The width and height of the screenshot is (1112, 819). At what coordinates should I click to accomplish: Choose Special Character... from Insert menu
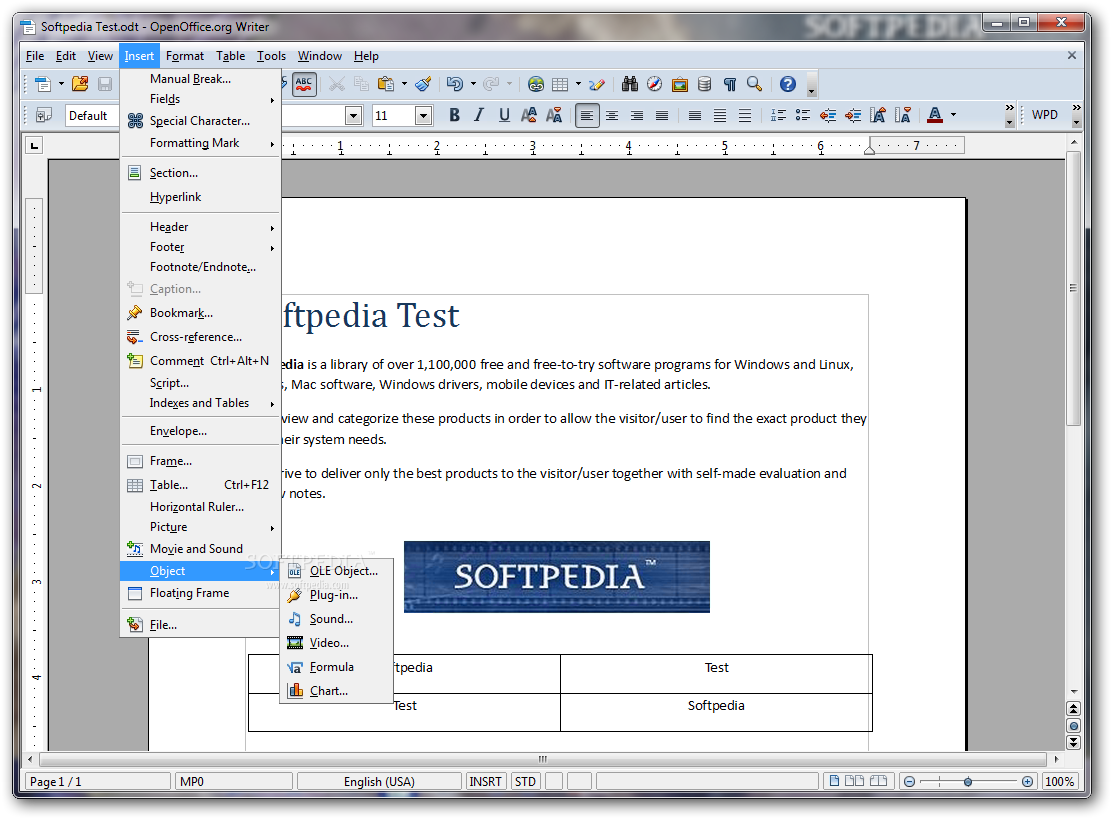coord(201,121)
